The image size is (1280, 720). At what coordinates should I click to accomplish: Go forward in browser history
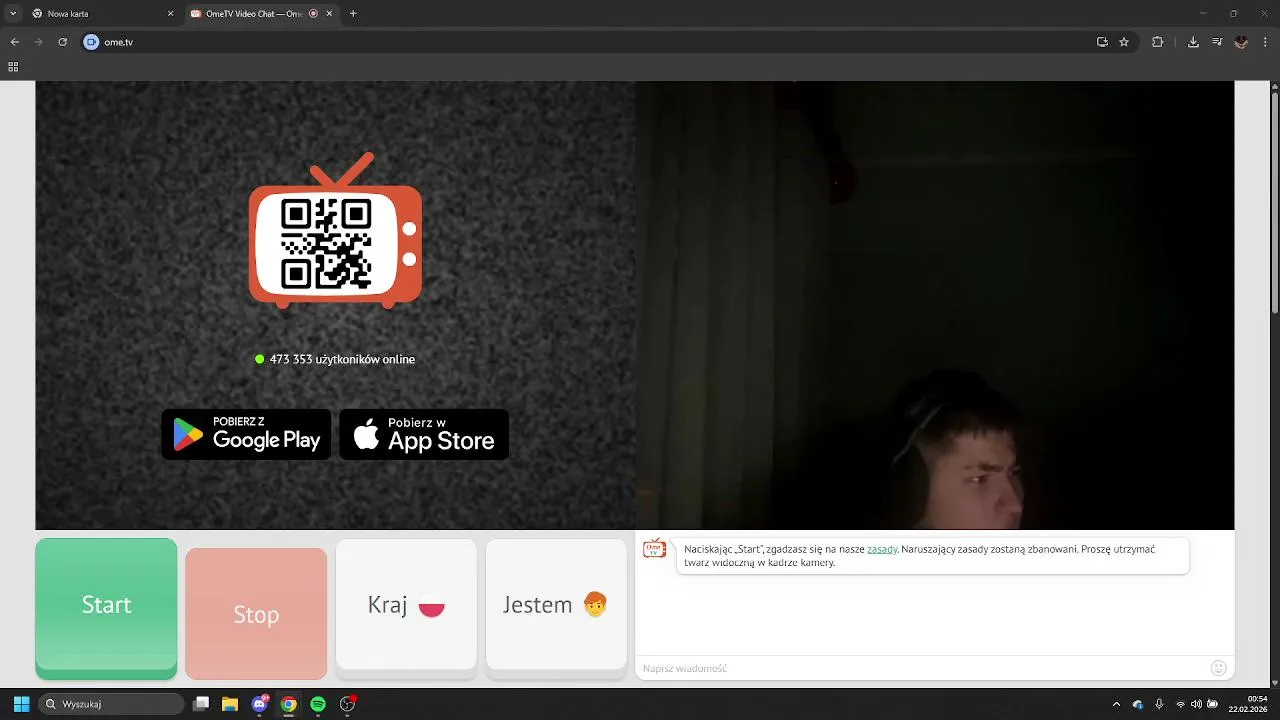(38, 42)
